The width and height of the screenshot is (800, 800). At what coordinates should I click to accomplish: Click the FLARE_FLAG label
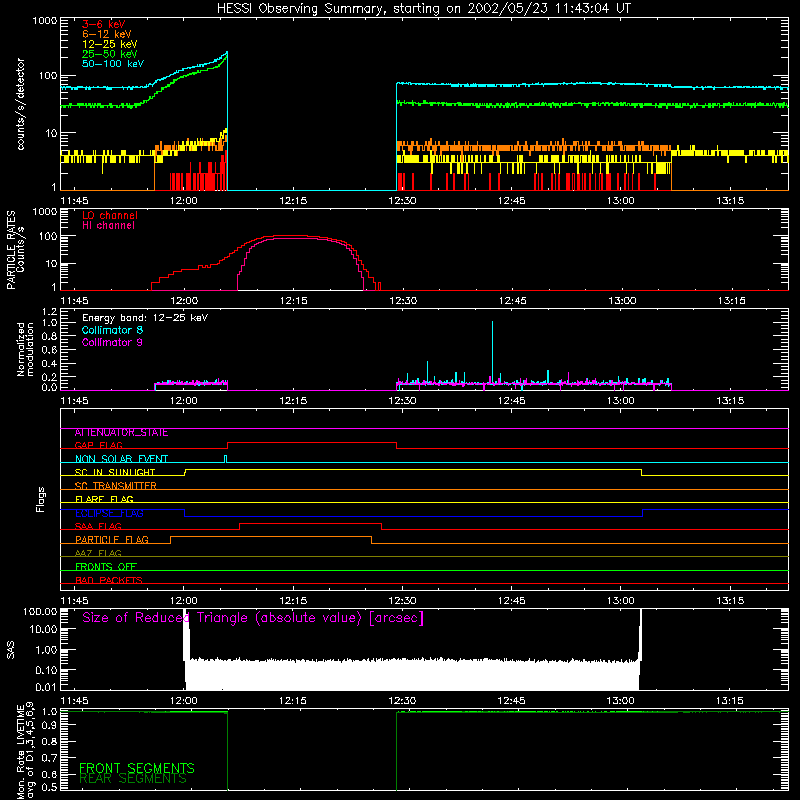click(x=104, y=499)
